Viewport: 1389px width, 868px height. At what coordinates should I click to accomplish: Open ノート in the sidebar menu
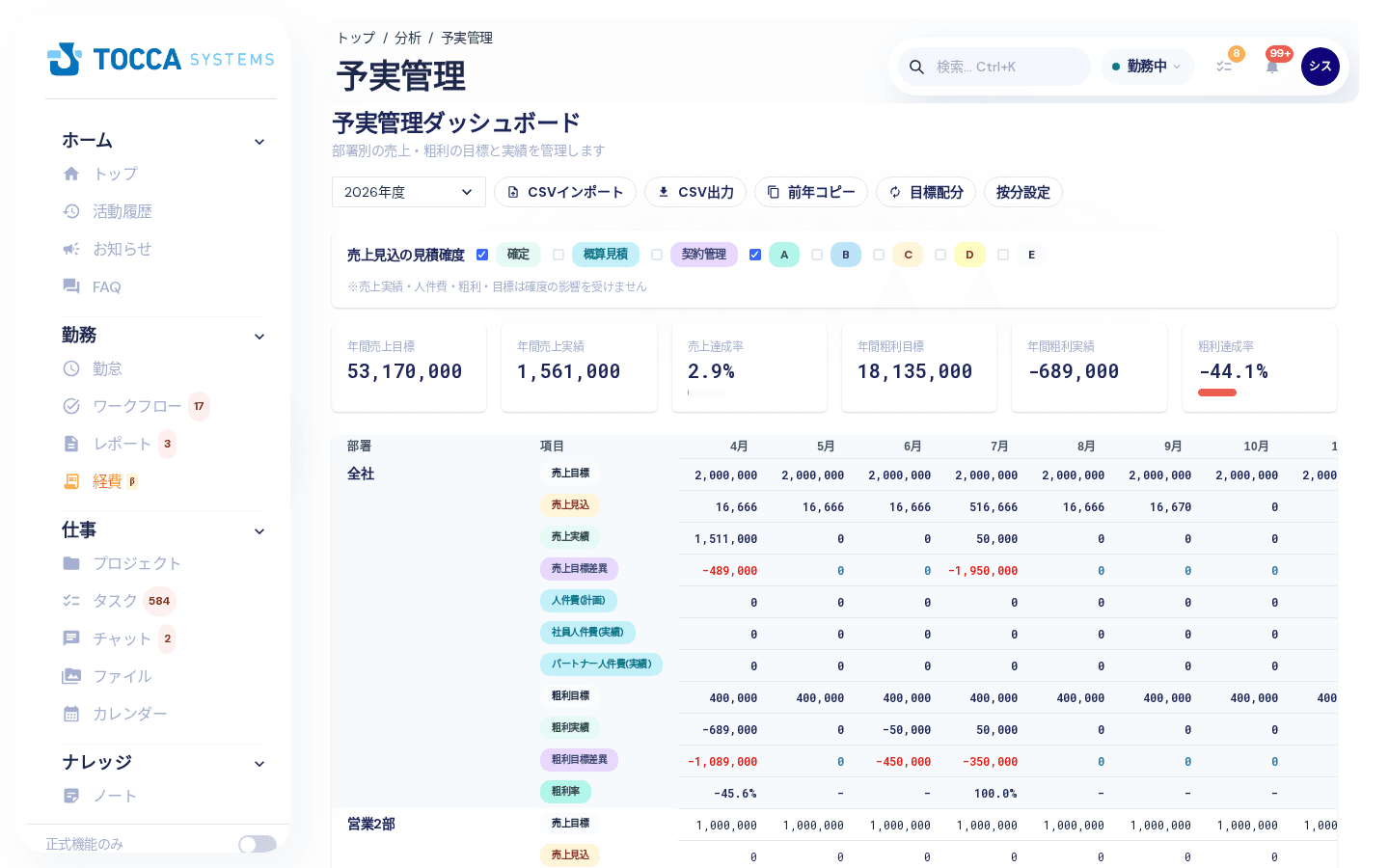(x=115, y=796)
